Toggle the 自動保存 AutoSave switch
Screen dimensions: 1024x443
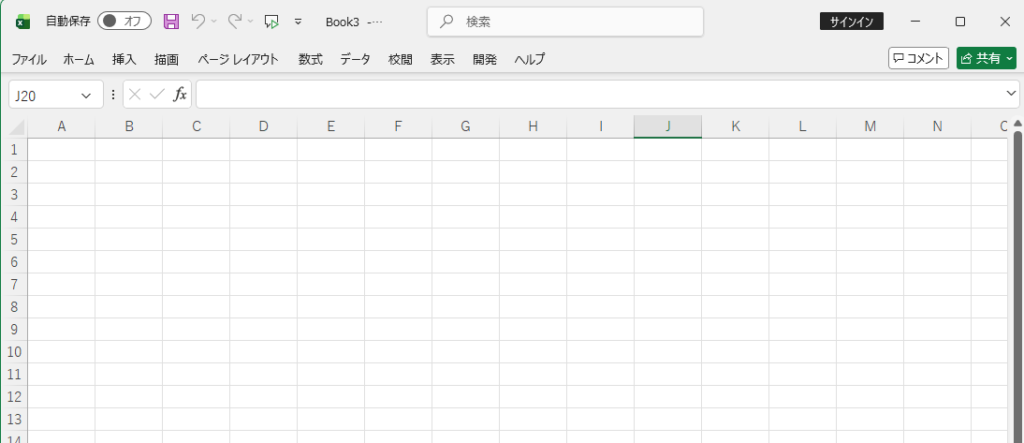point(124,21)
